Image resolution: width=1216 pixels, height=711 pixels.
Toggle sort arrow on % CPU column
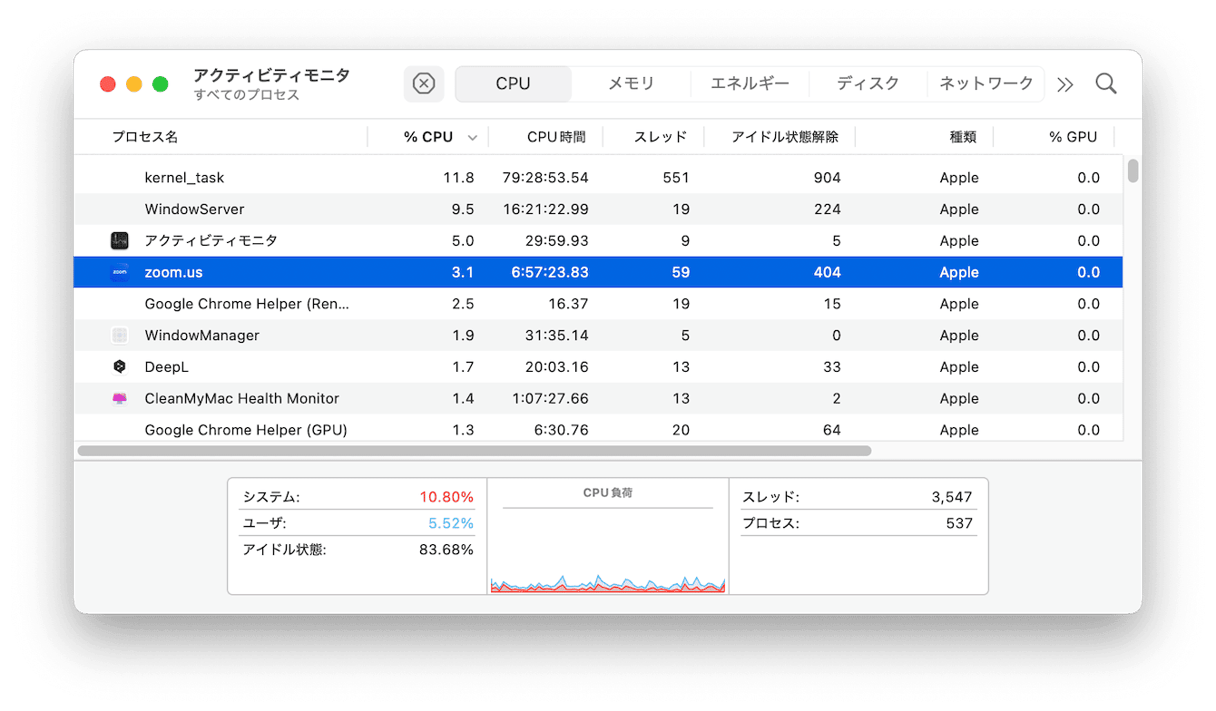(473, 138)
